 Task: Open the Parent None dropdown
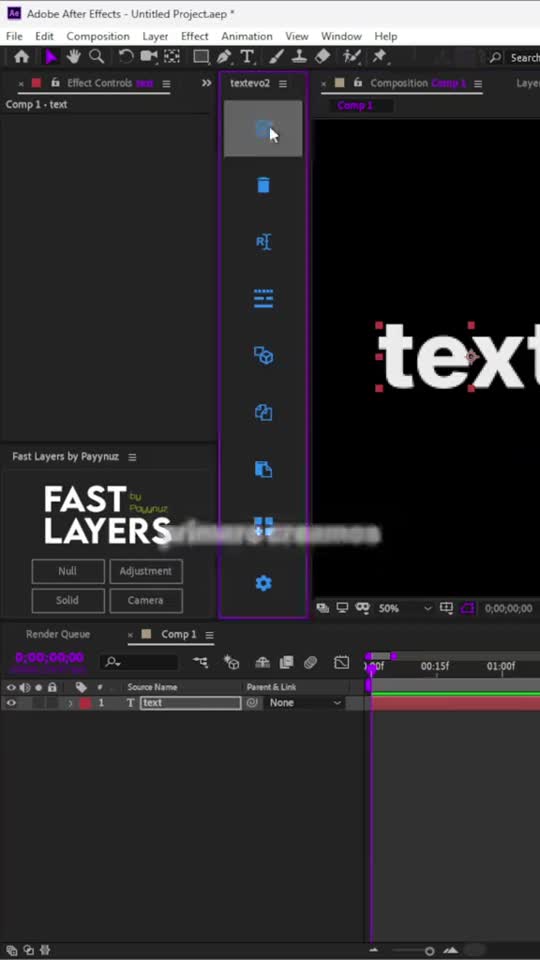point(304,703)
